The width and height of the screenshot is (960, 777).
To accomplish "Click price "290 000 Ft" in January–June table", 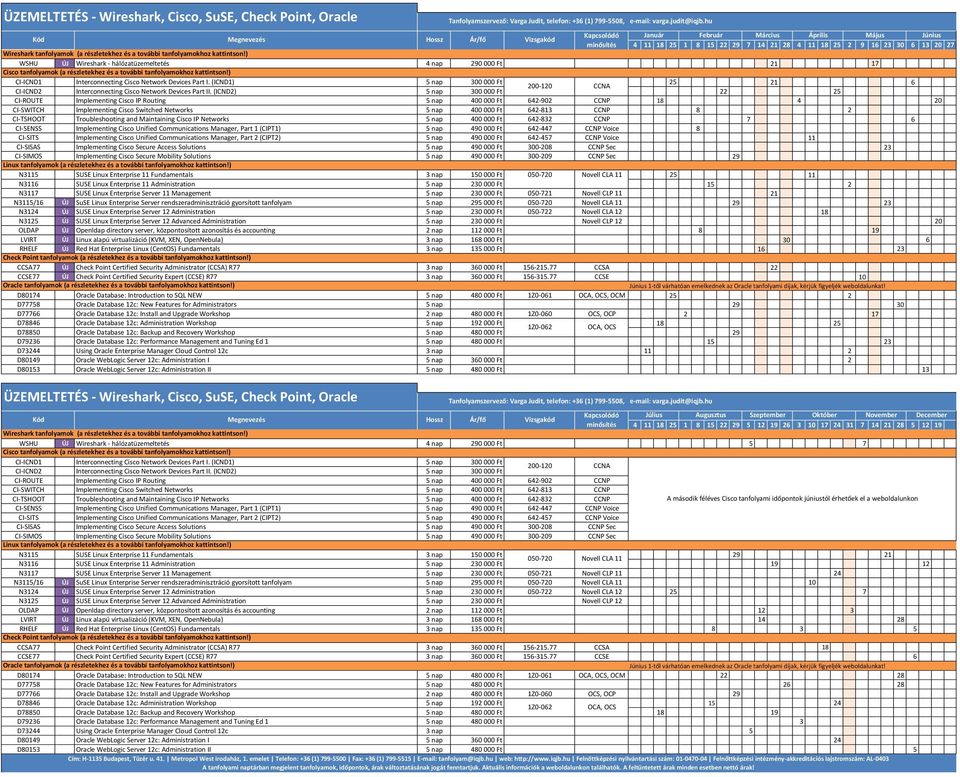I will [486, 63].
